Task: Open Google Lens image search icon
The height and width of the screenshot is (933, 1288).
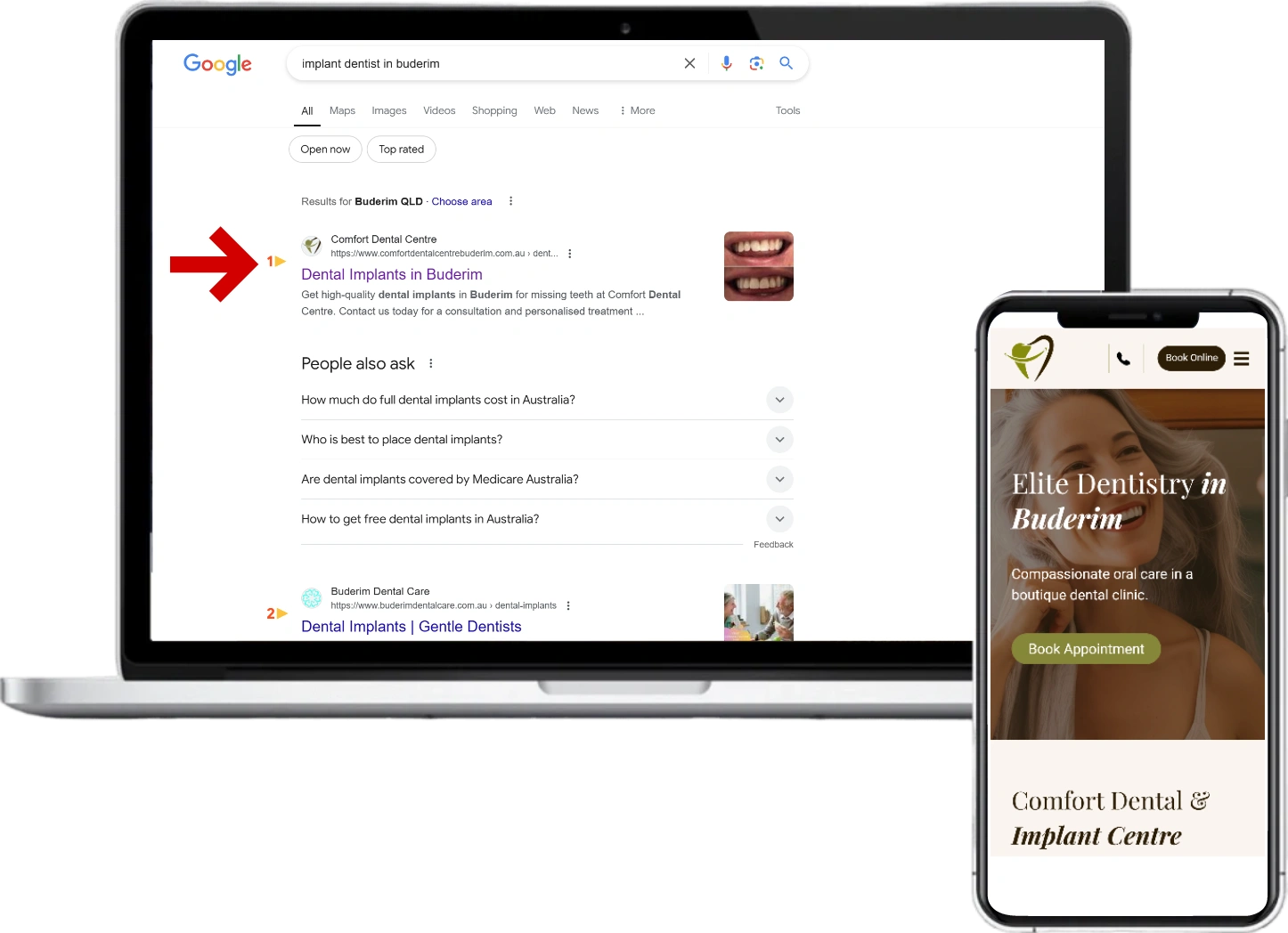Action: pos(756,63)
